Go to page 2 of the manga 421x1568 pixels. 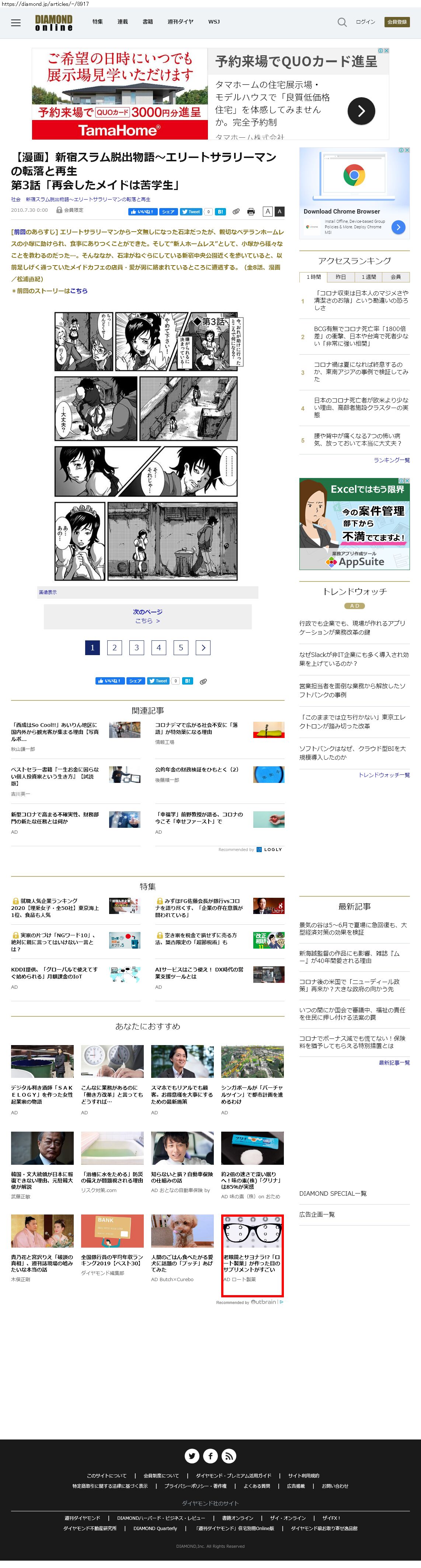coord(115,648)
